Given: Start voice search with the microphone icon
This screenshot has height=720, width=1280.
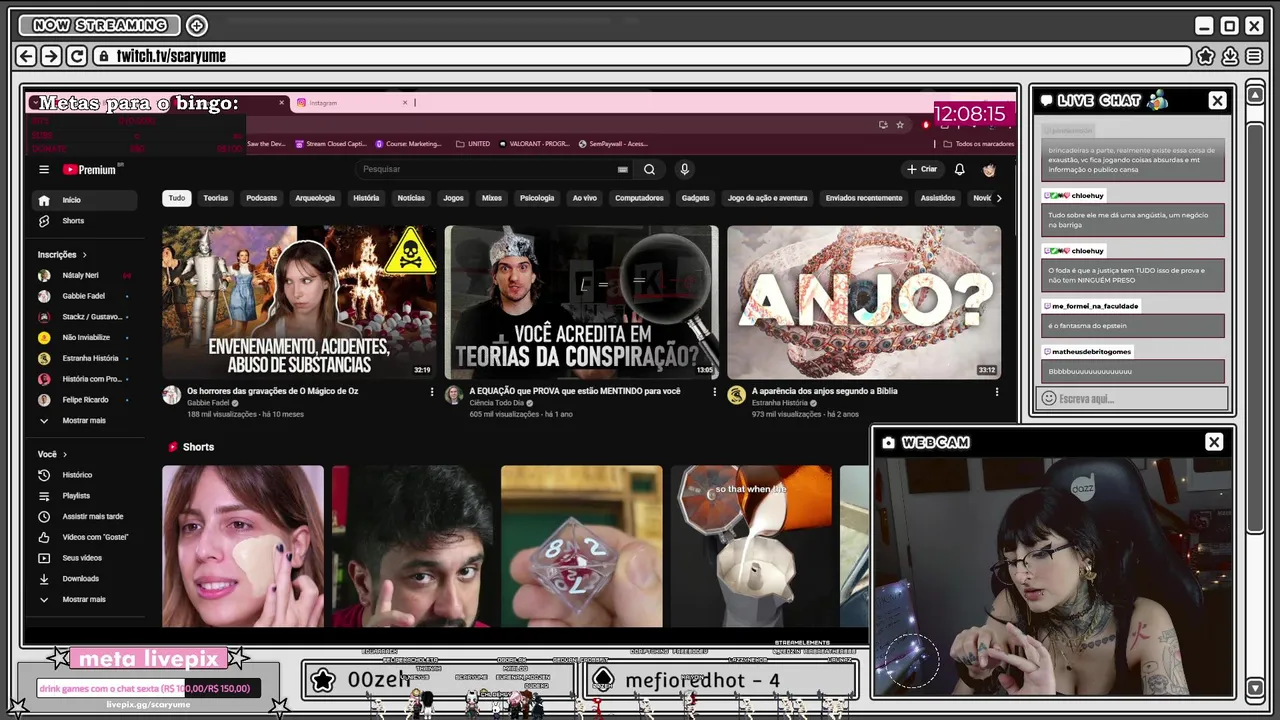Looking at the screenshot, I should click(x=684, y=169).
